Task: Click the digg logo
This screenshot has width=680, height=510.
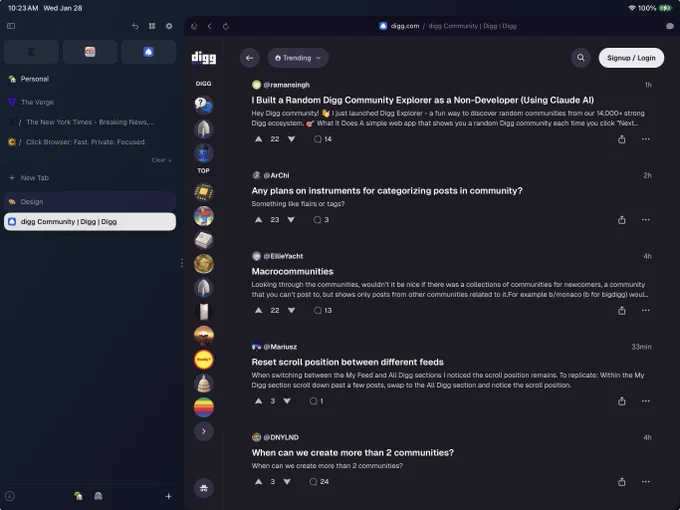Action: pyautogui.click(x=204, y=57)
